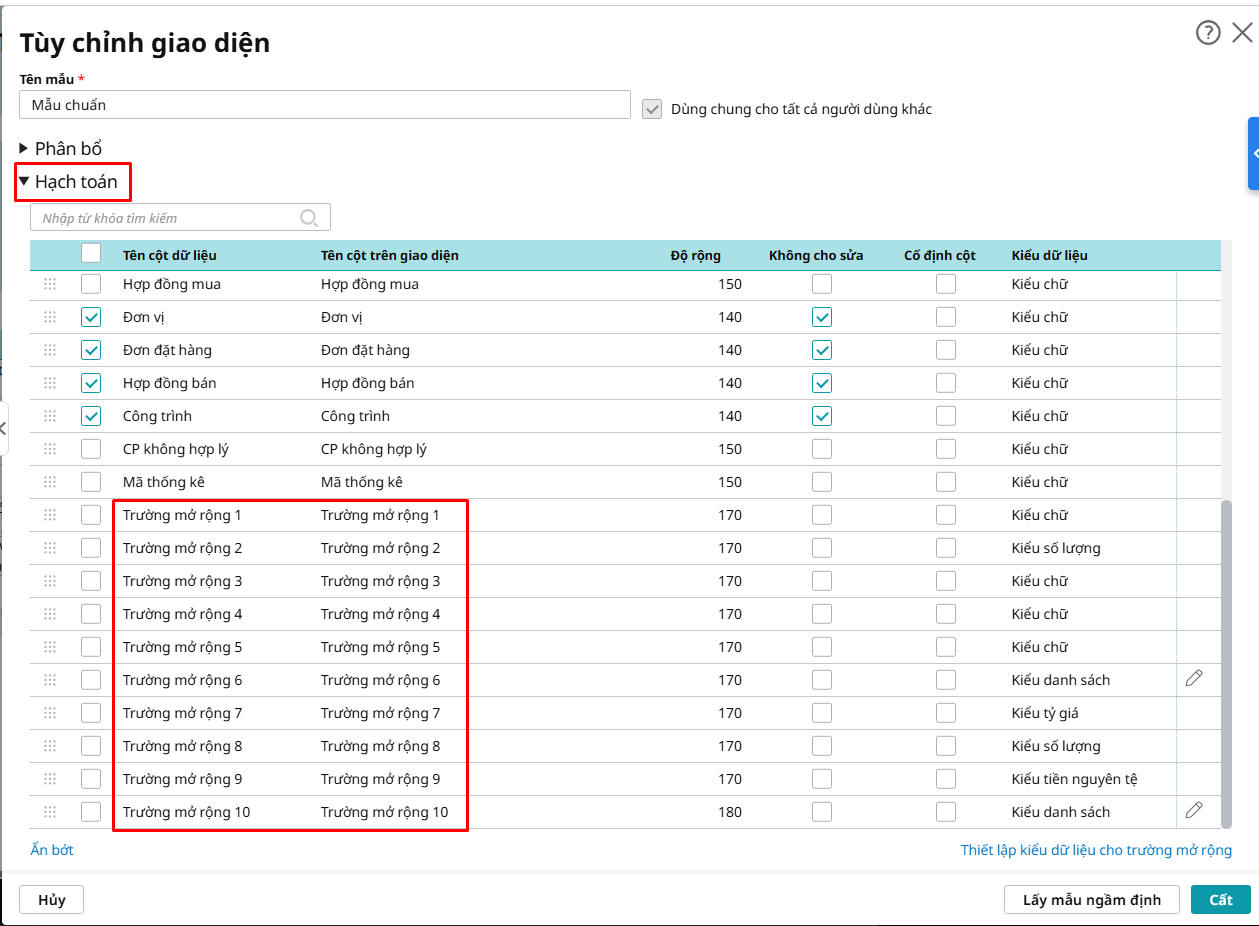Grab drag handle of Hợp đồng mua row

click(50, 284)
